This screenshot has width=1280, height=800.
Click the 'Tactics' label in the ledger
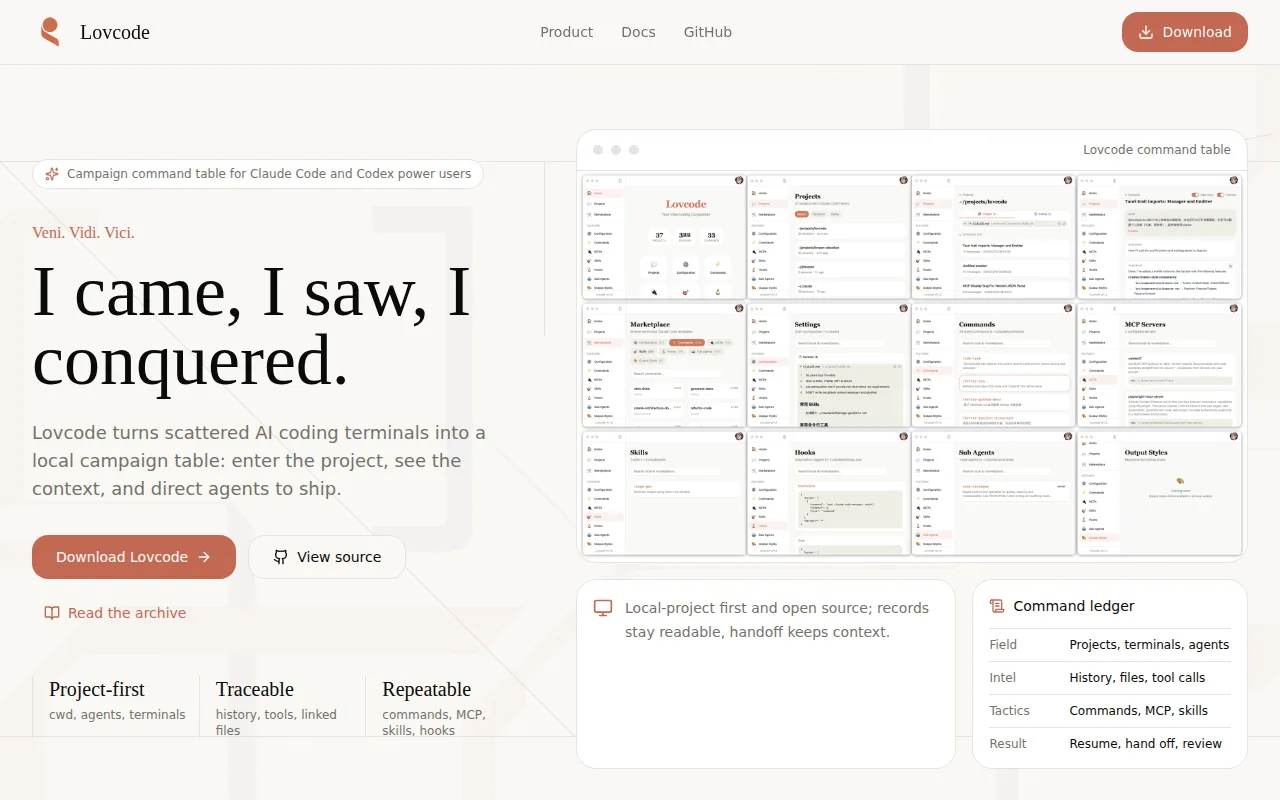pyautogui.click(x=1009, y=711)
